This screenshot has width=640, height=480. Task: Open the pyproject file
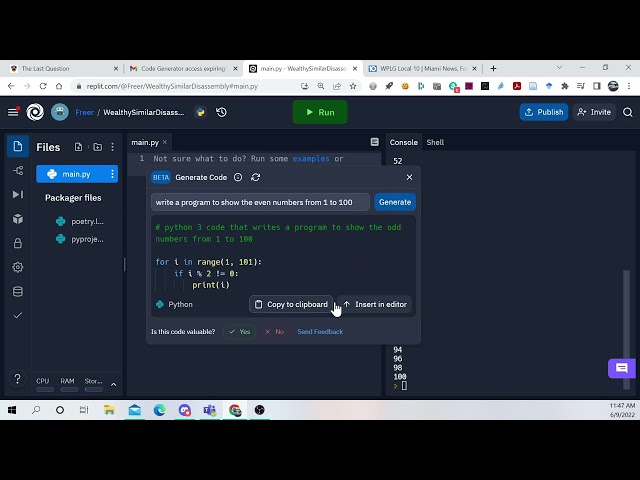pos(80,239)
